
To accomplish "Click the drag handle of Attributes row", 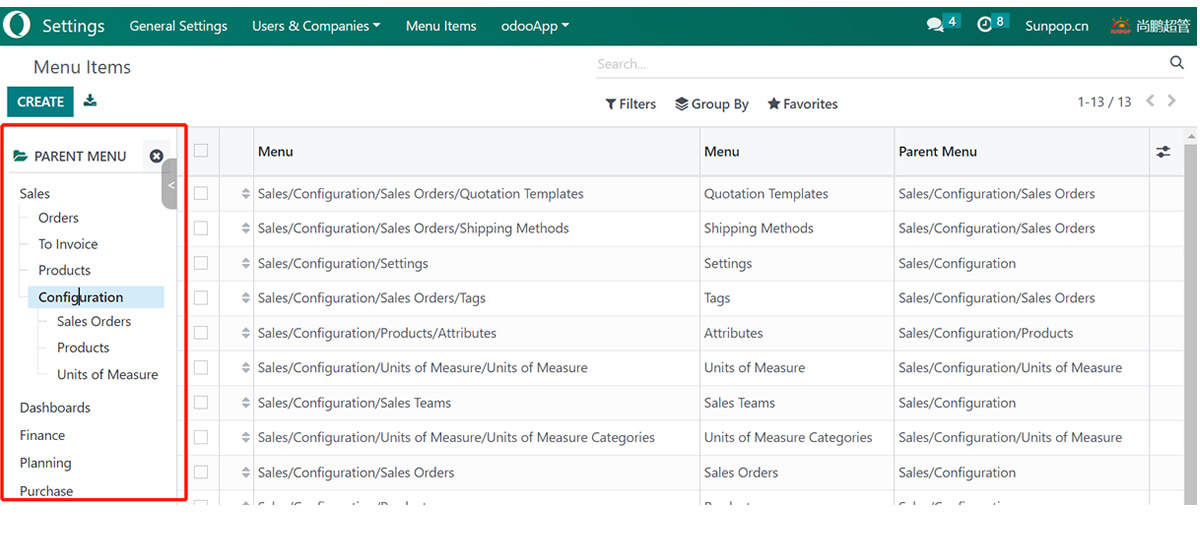I will pyautogui.click(x=246, y=333).
